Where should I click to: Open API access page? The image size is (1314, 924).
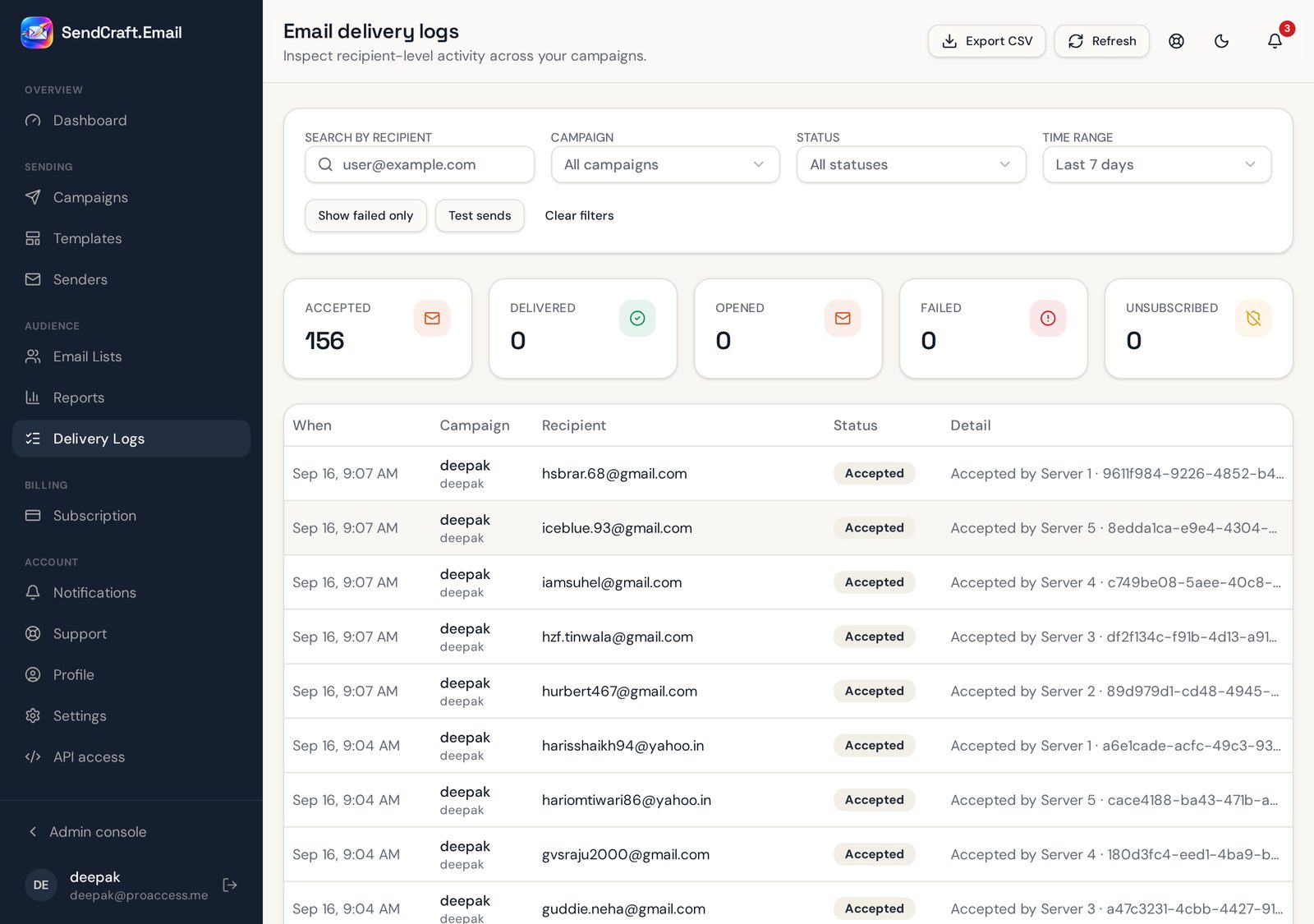(131, 756)
